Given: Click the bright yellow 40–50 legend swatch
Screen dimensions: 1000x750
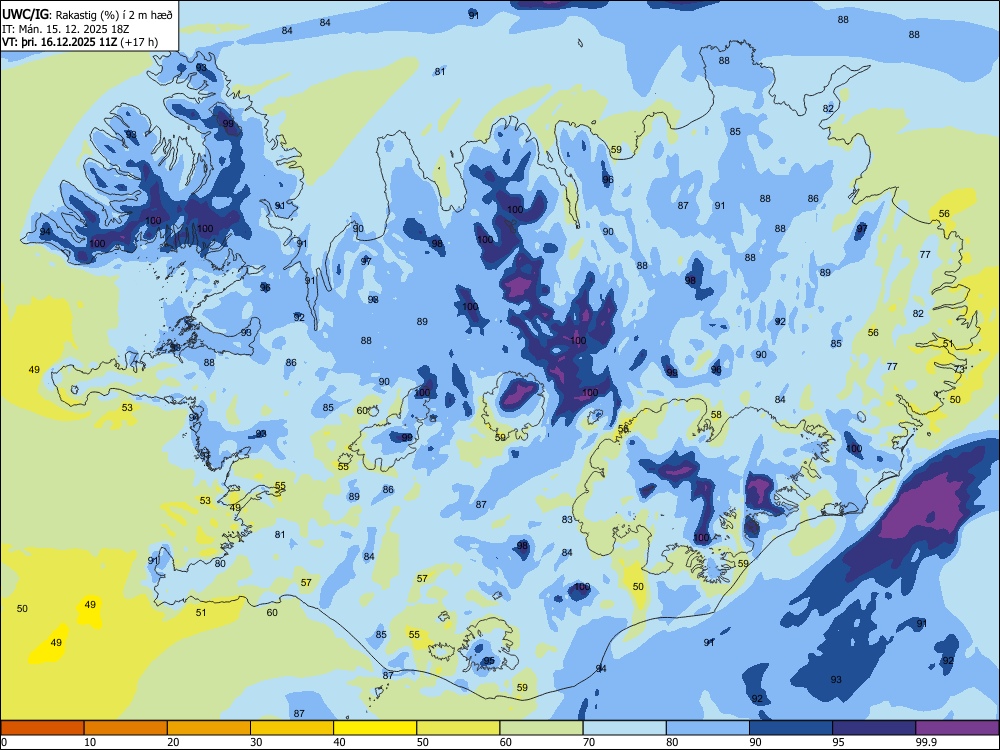Looking at the screenshot, I should tap(375, 728).
